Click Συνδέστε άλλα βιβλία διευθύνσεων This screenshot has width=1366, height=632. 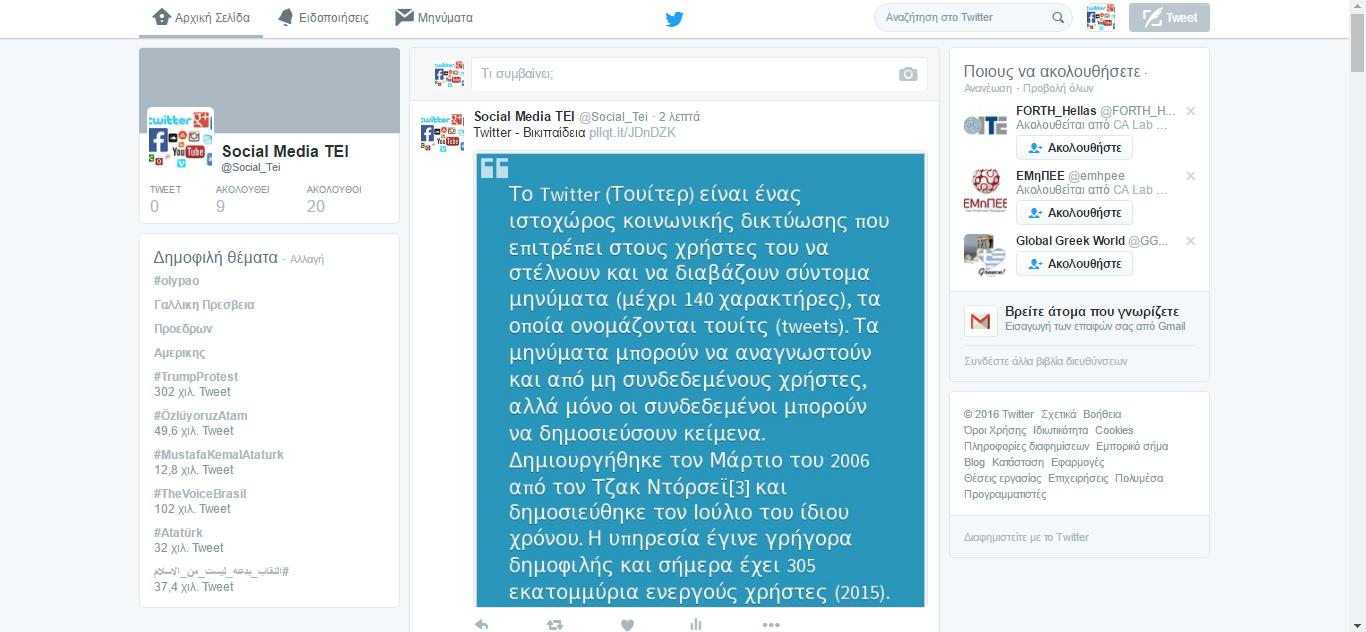[x=1045, y=361]
